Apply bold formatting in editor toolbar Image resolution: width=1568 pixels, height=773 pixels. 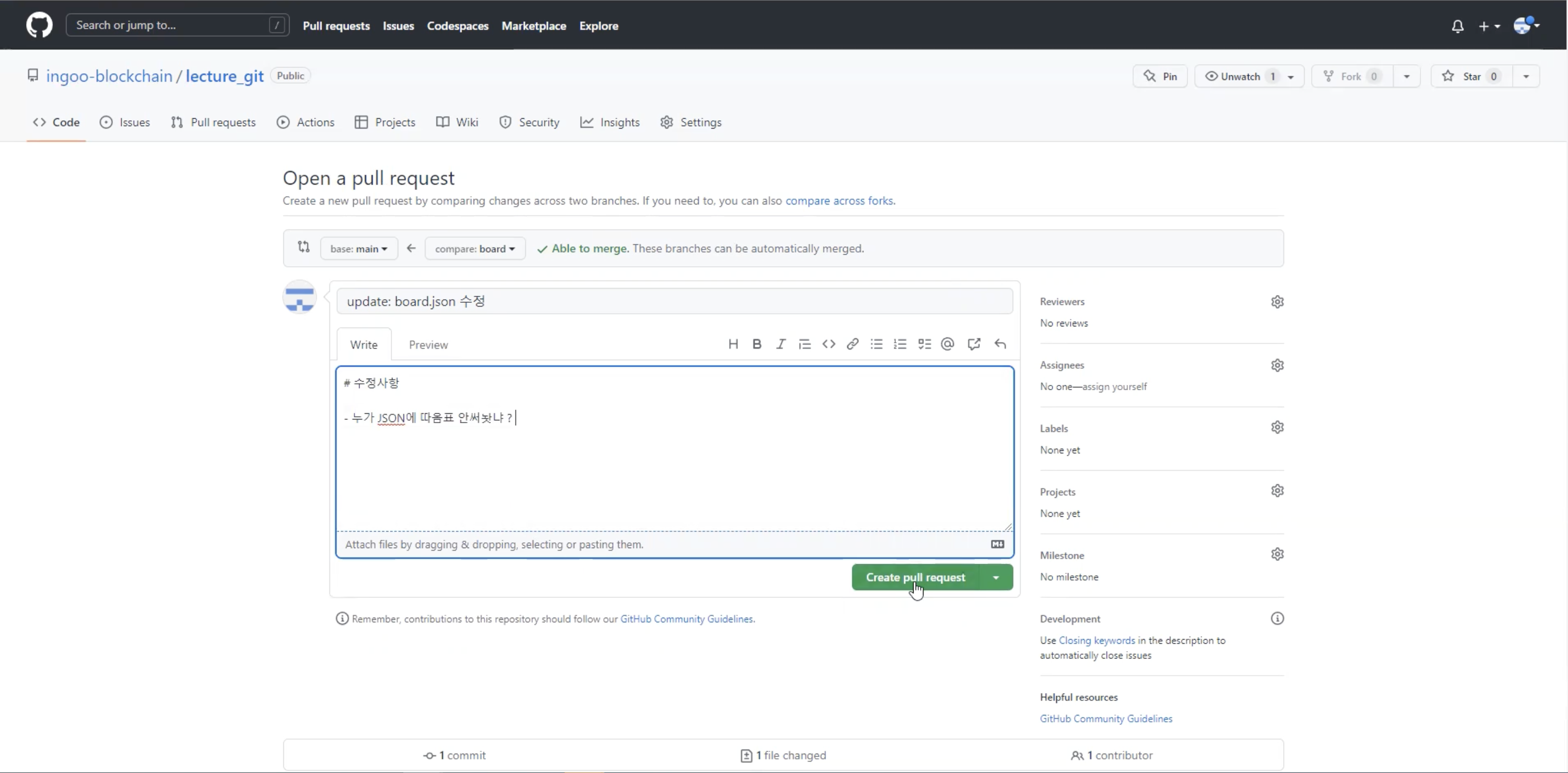[757, 344]
